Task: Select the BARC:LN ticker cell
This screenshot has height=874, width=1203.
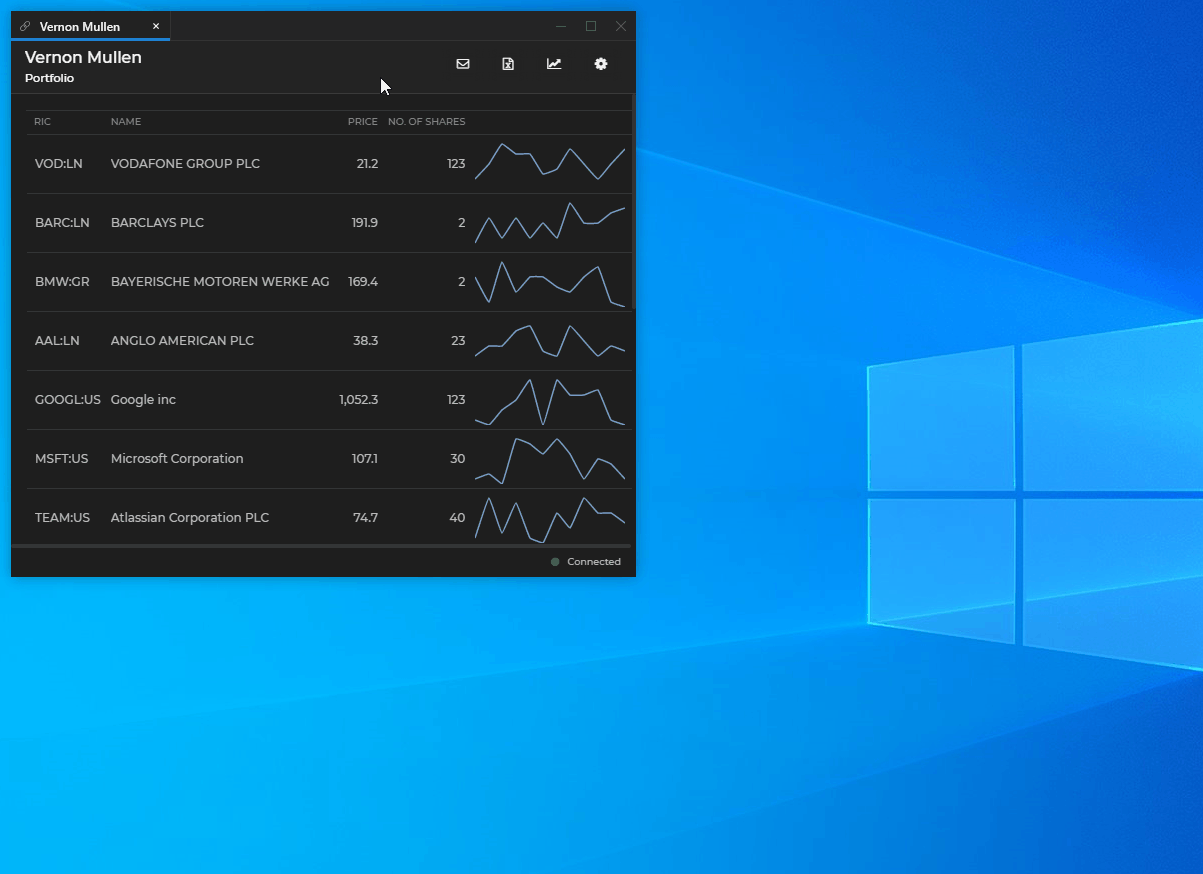Action: [x=62, y=223]
